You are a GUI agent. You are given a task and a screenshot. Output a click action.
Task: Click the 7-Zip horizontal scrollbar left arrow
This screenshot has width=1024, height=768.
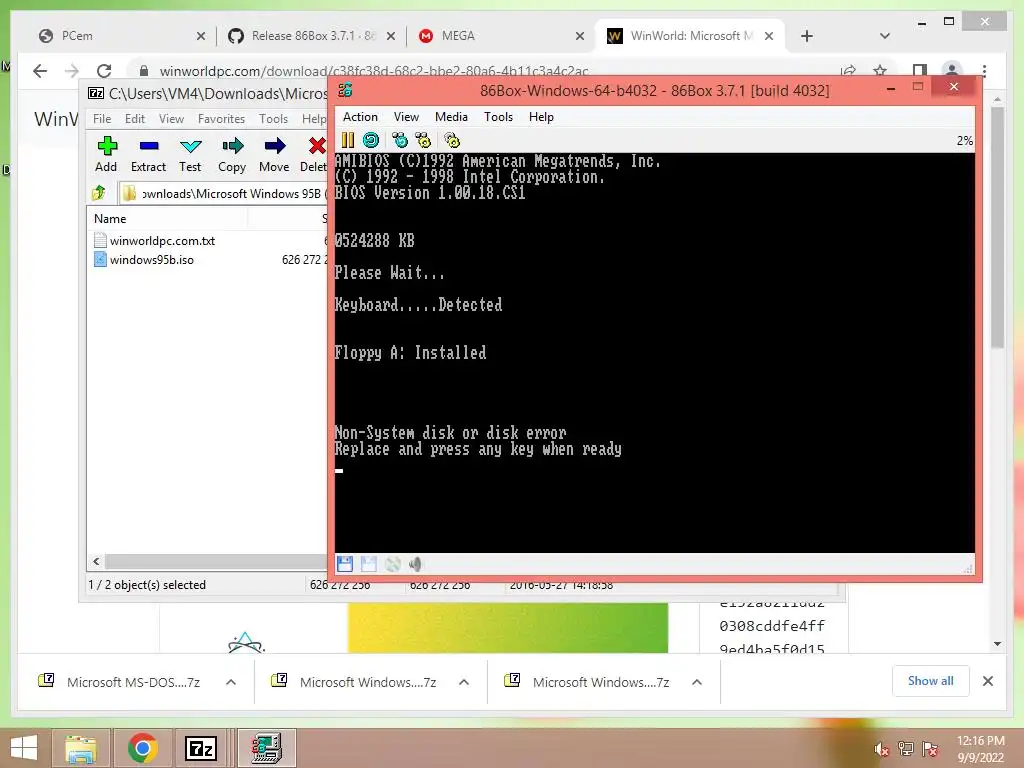[x=97, y=561]
